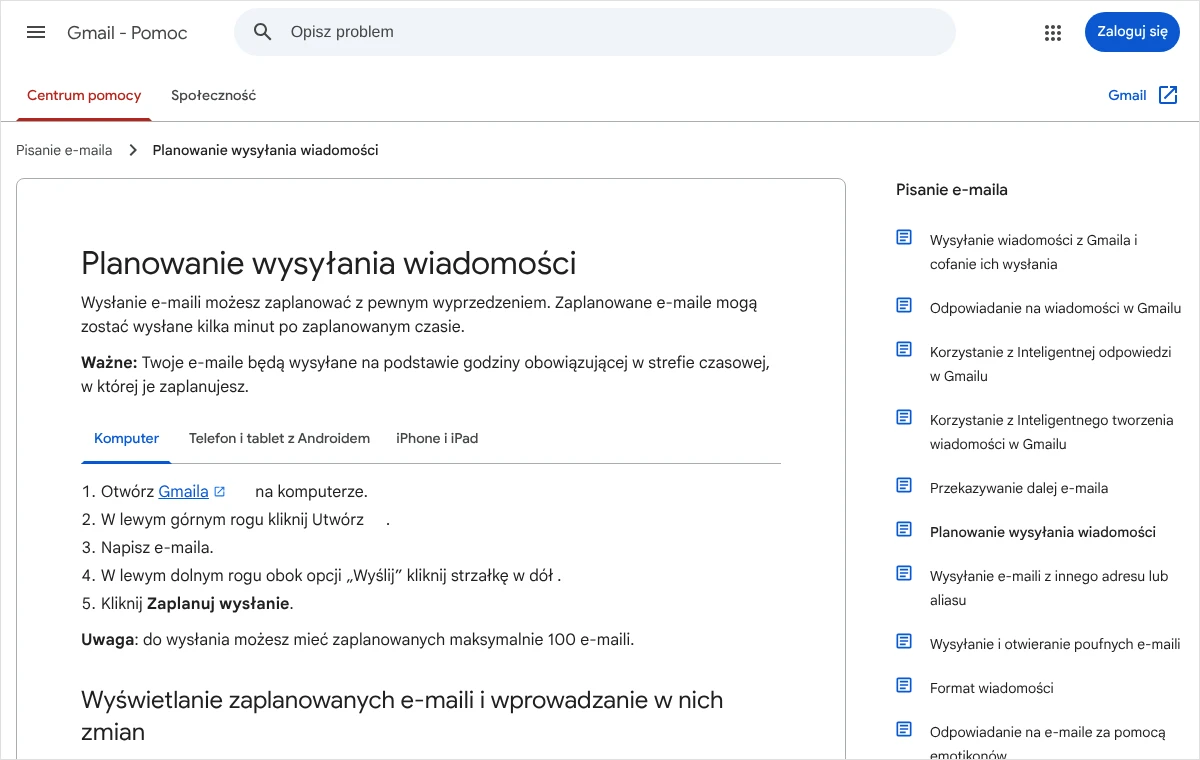Click the bold Ważne: label
The height and width of the screenshot is (760, 1200).
coord(109,362)
